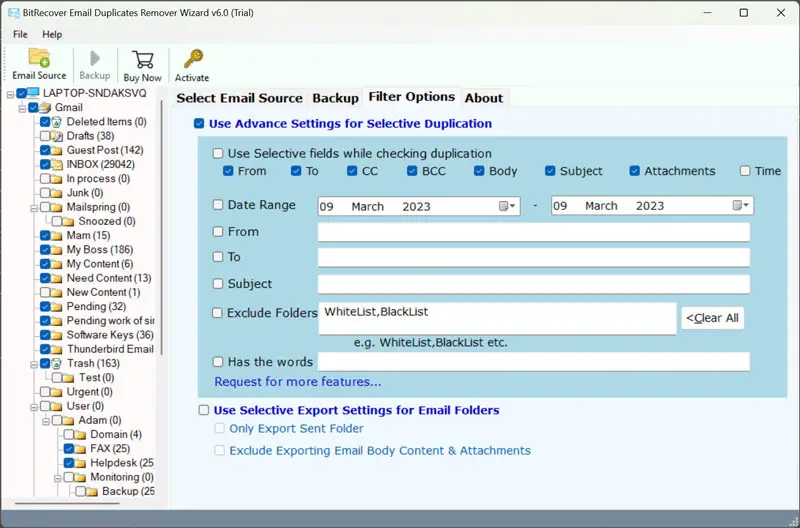This screenshot has width=800, height=528.
Task: Collapse the Mailspring folder node
Action: tap(34, 208)
